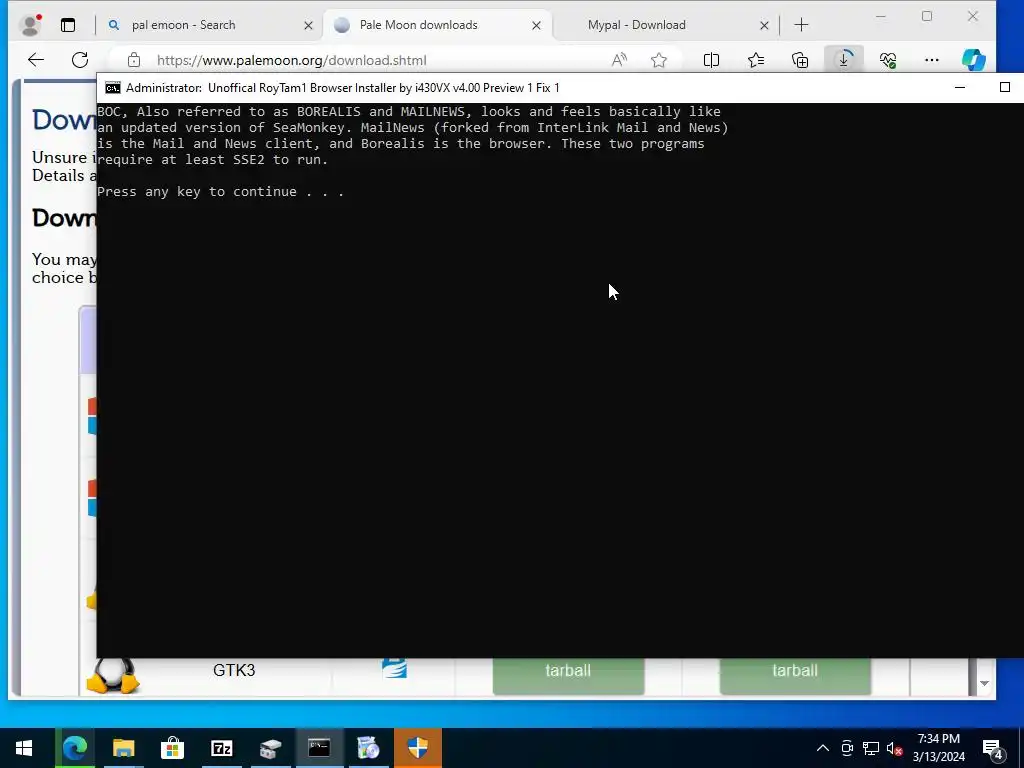Show hidden system tray icons
Viewport: 1024px width, 768px height.
click(823, 748)
